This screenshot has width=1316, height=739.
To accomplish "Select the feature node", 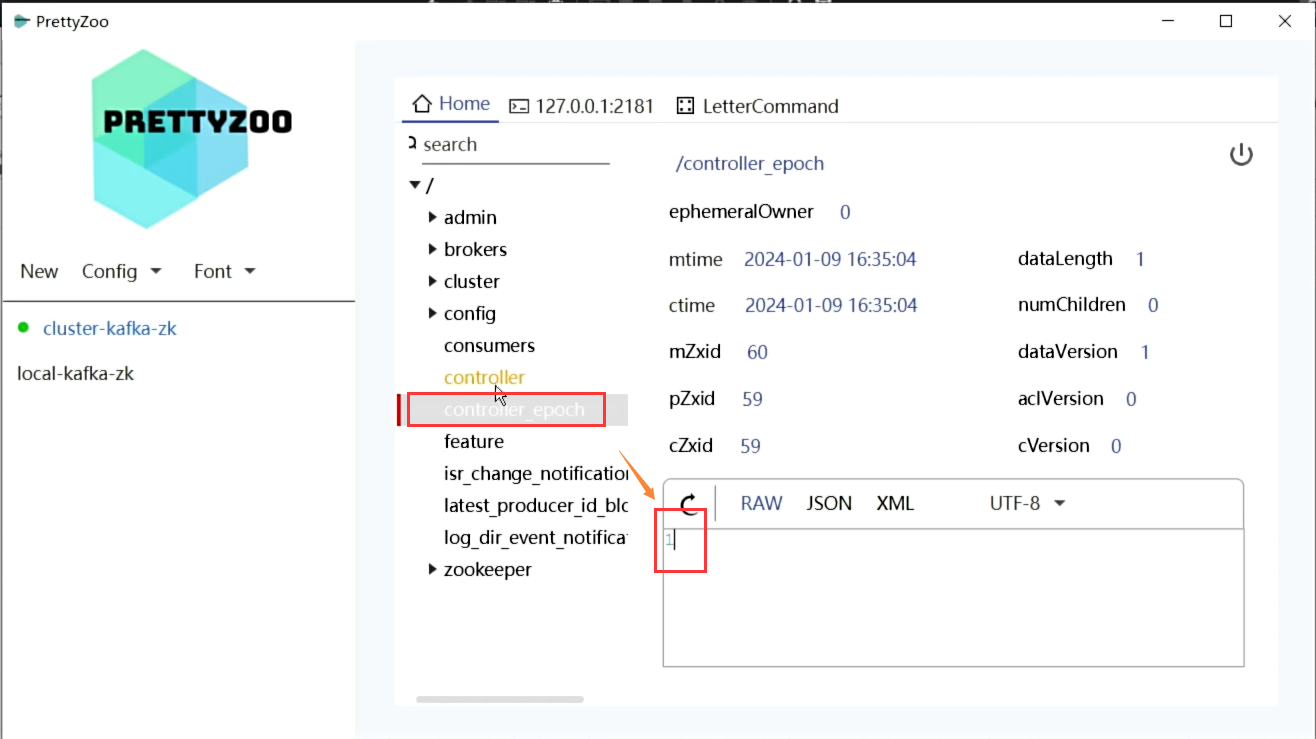I will (474, 441).
